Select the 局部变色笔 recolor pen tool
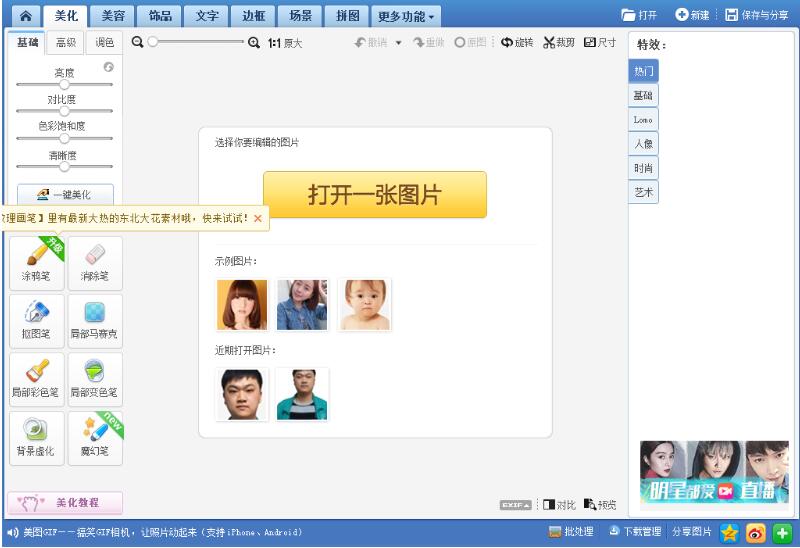The width and height of the screenshot is (800, 548). click(x=95, y=380)
